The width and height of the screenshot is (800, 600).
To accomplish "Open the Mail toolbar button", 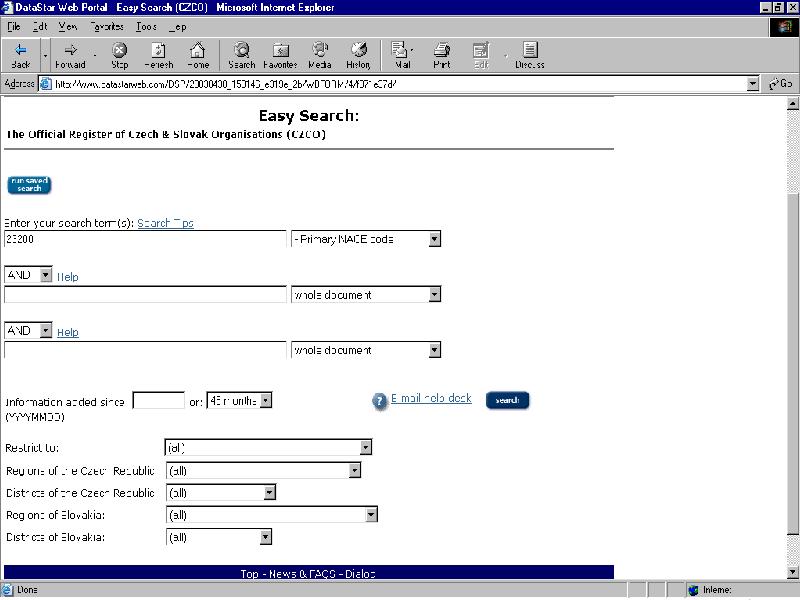I will click(x=402, y=55).
